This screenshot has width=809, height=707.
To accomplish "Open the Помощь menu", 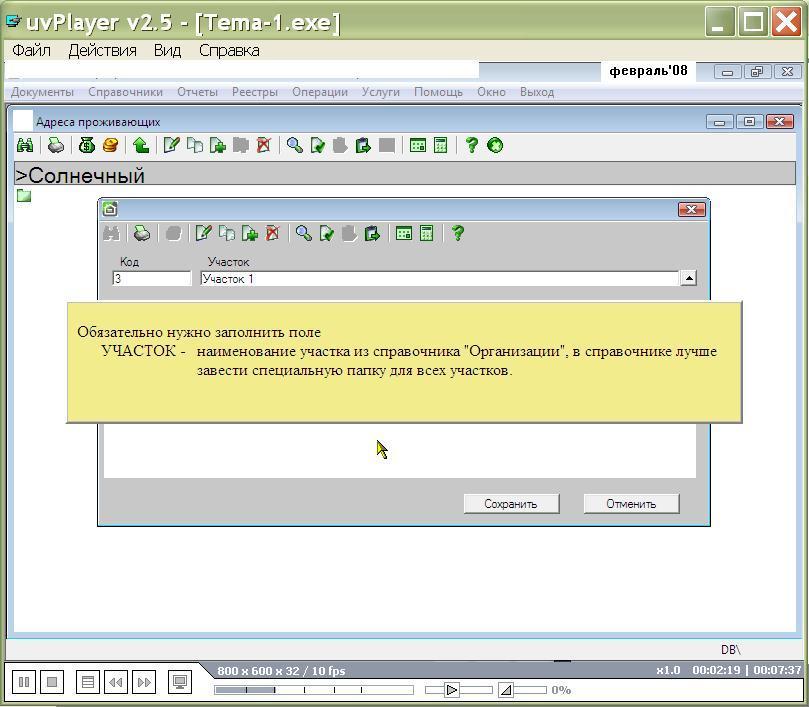I will [x=439, y=92].
